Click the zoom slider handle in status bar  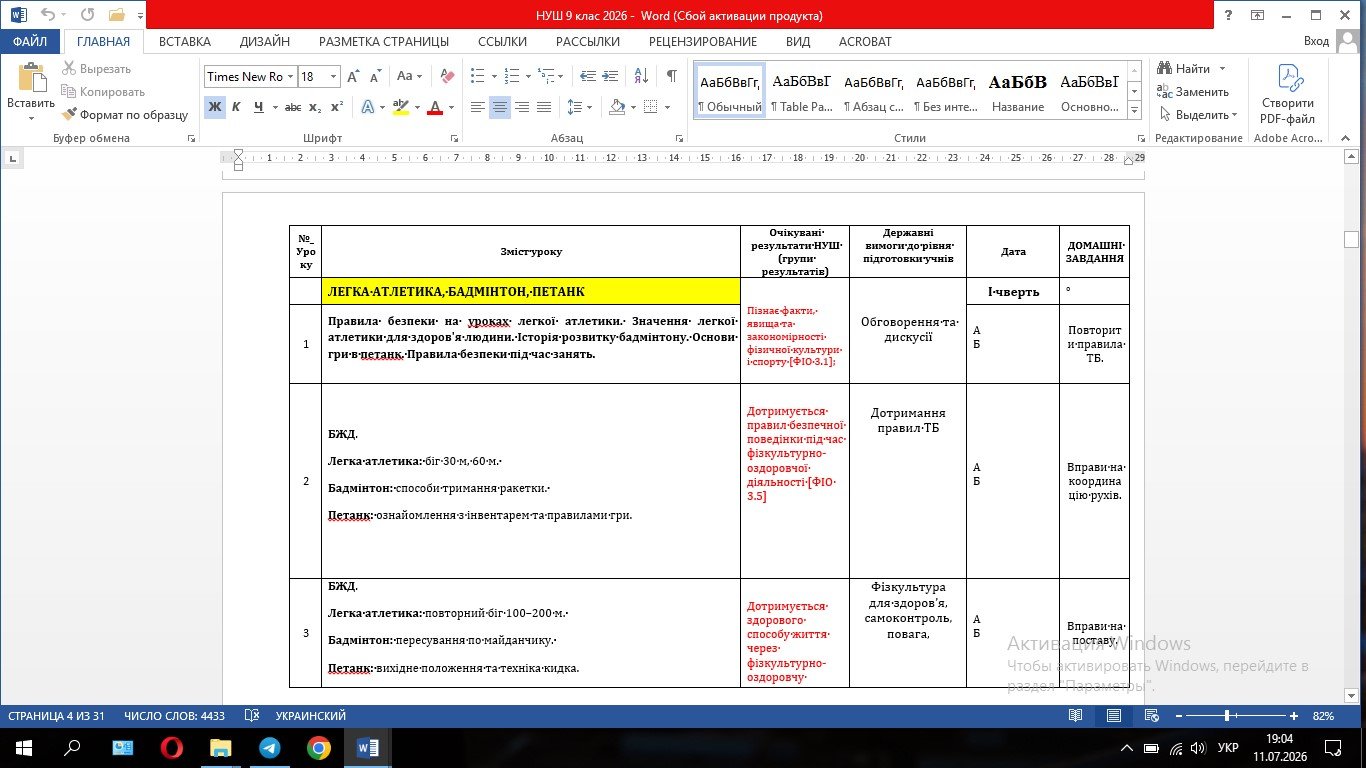(x=1227, y=716)
